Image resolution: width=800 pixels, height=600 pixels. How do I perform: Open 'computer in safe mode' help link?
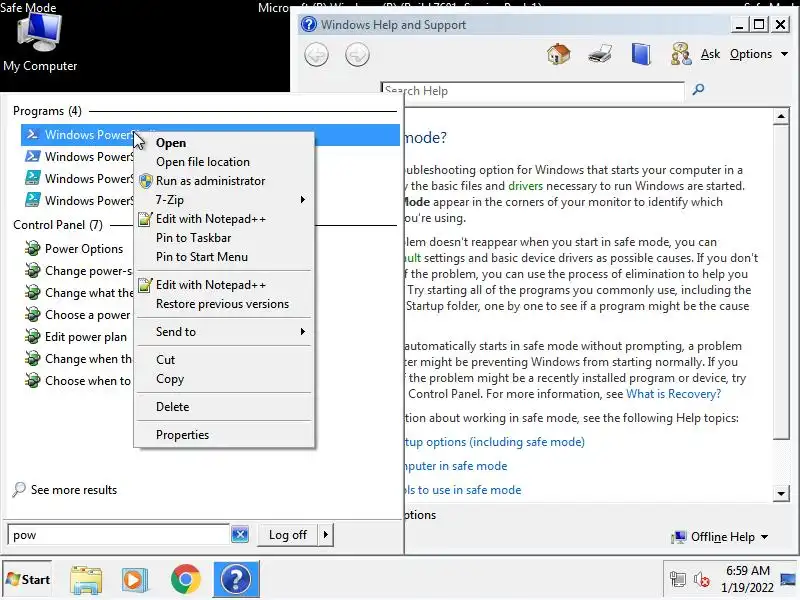[456, 466]
